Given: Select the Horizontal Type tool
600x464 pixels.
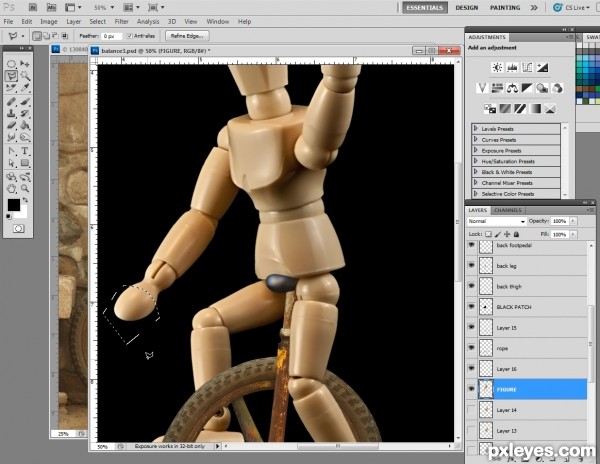Looking at the screenshot, I should [x=25, y=151].
